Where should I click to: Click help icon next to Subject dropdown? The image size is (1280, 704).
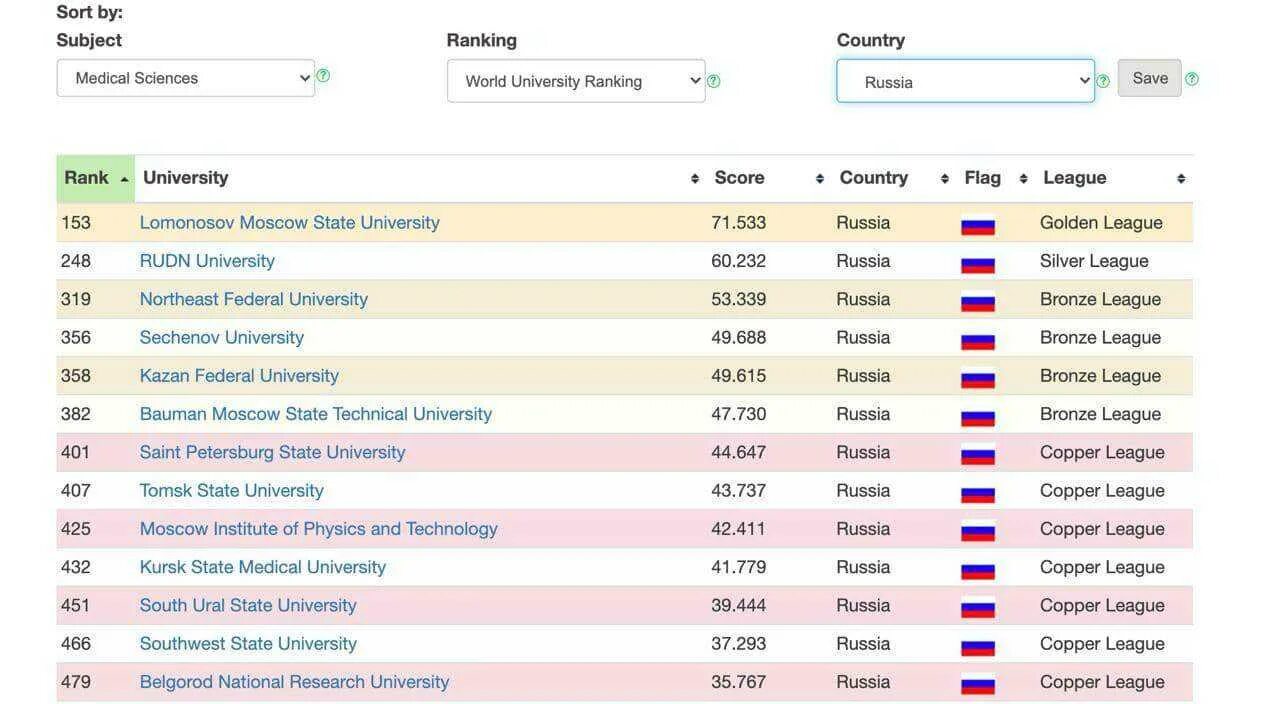(x=323, y=76)
